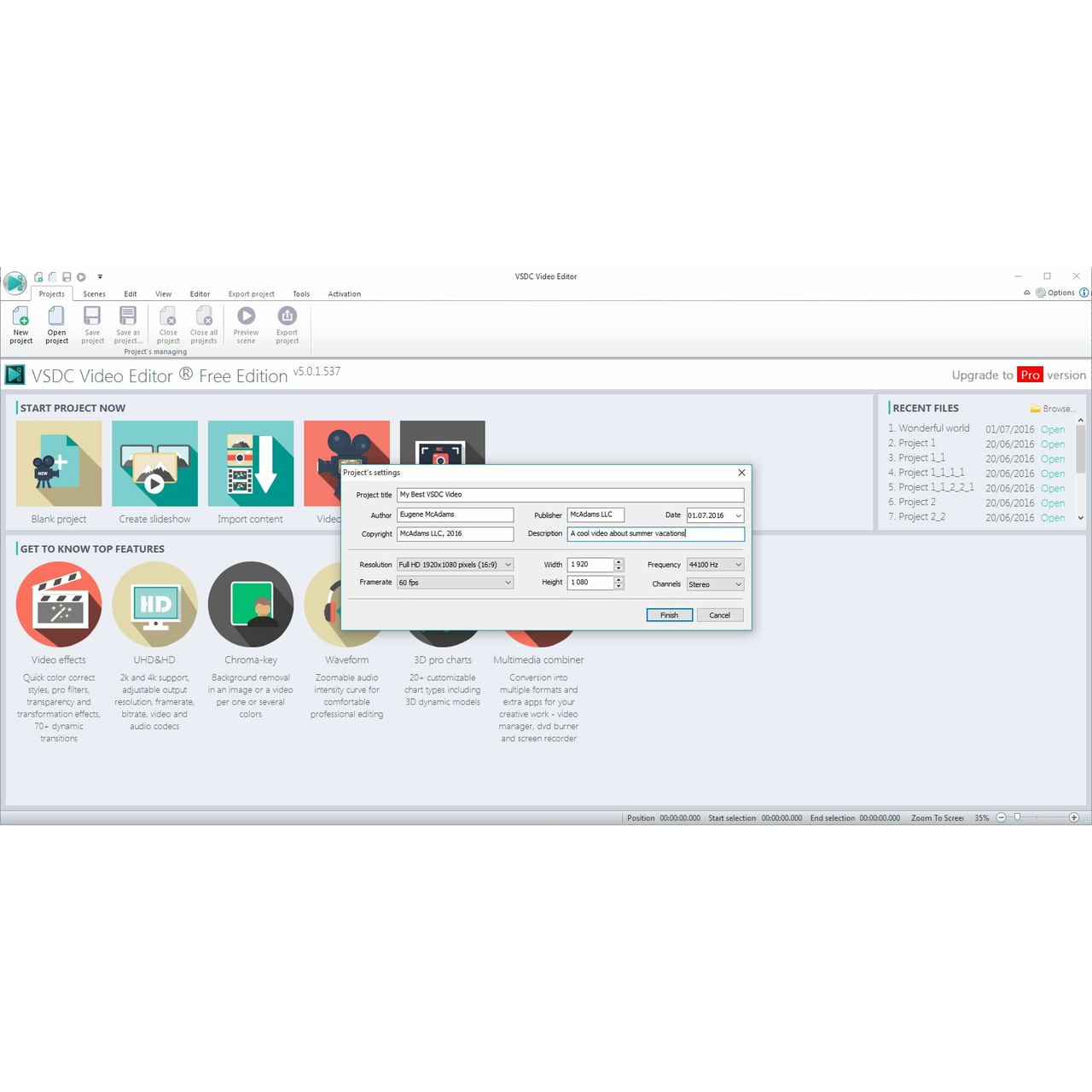Switch to the Export project ribbon tab
The image size is (1092, 1092).
251,293
